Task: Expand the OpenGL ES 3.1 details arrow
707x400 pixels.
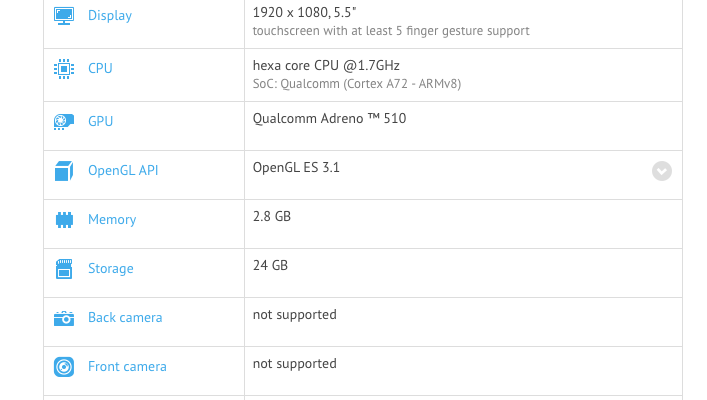Action: [662, 171]
